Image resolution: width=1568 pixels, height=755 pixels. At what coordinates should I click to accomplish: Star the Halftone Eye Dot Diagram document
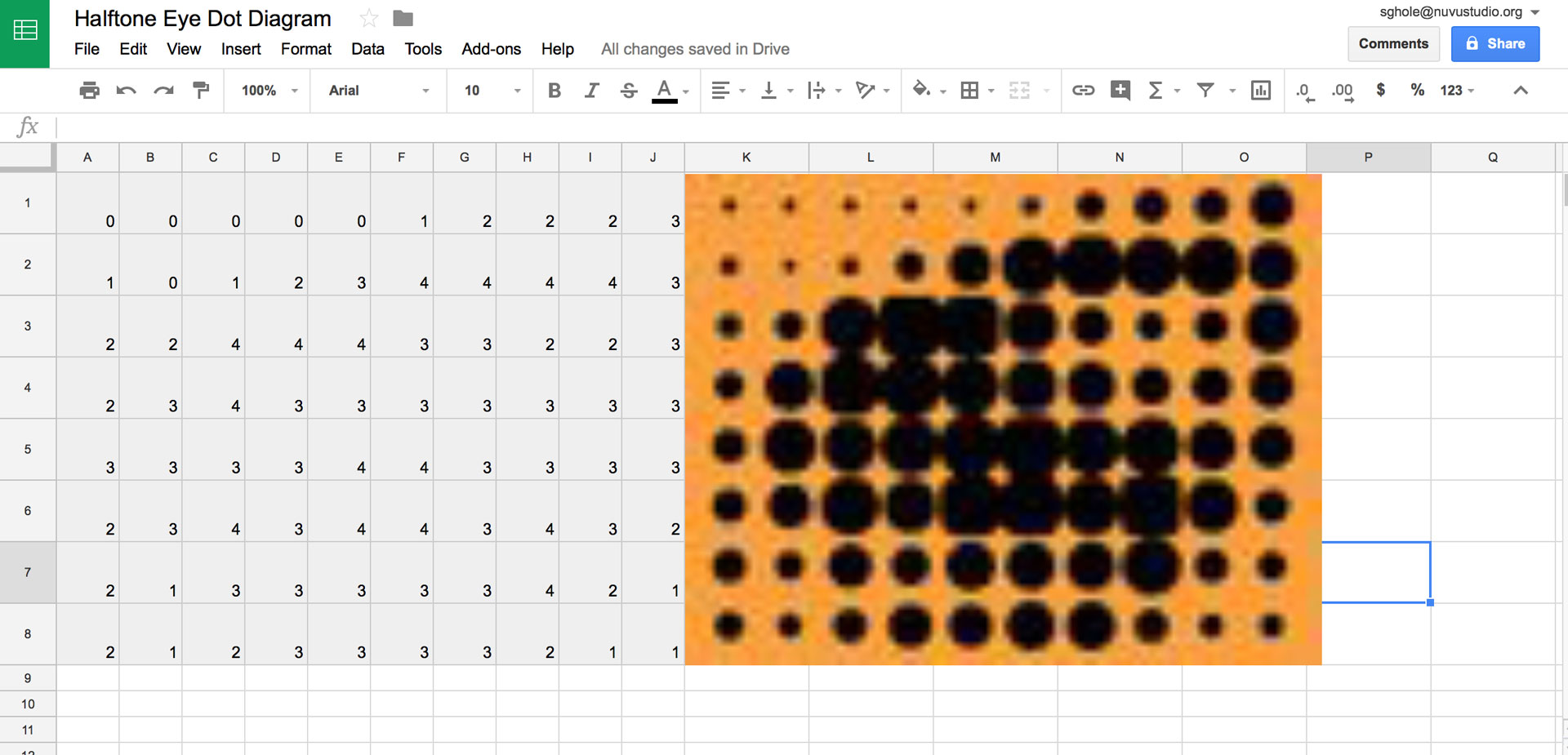[369, 18]
